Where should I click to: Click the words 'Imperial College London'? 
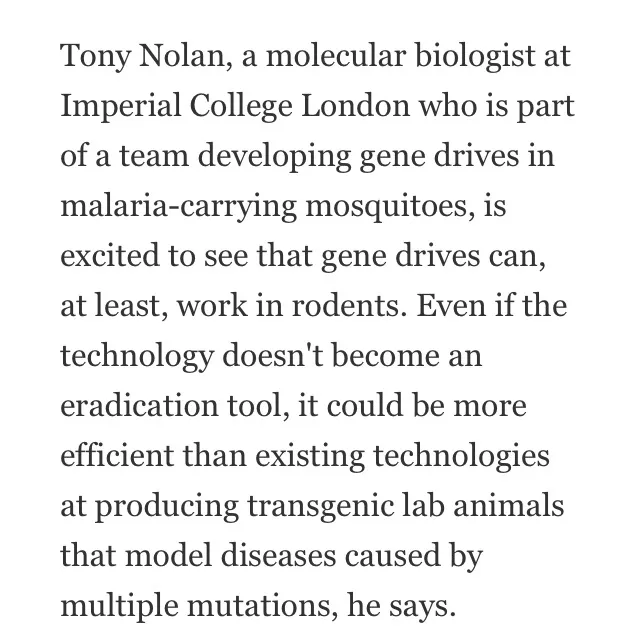pyautogui.click(x=235, y=106)
